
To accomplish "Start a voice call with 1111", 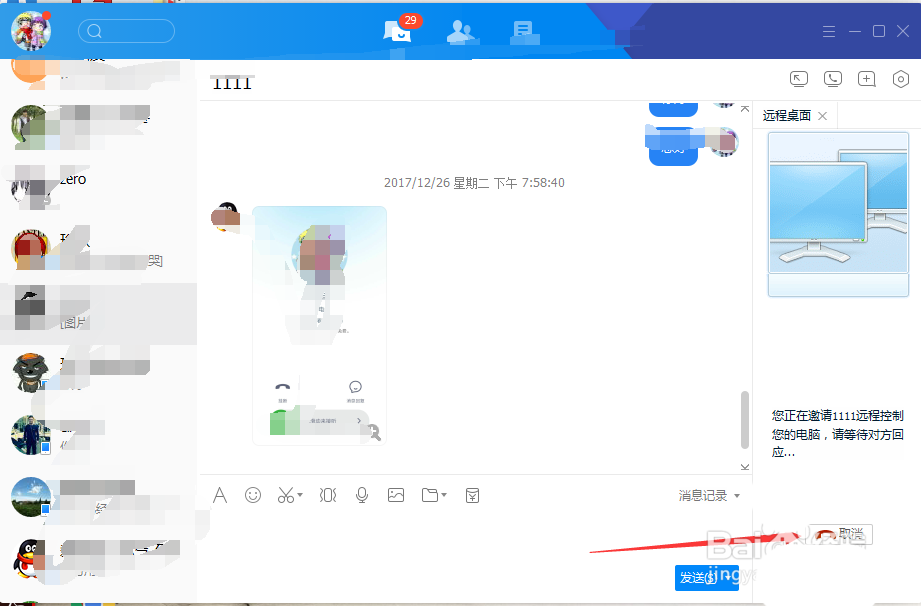I will pyautogui.click(x=832, y=78).
